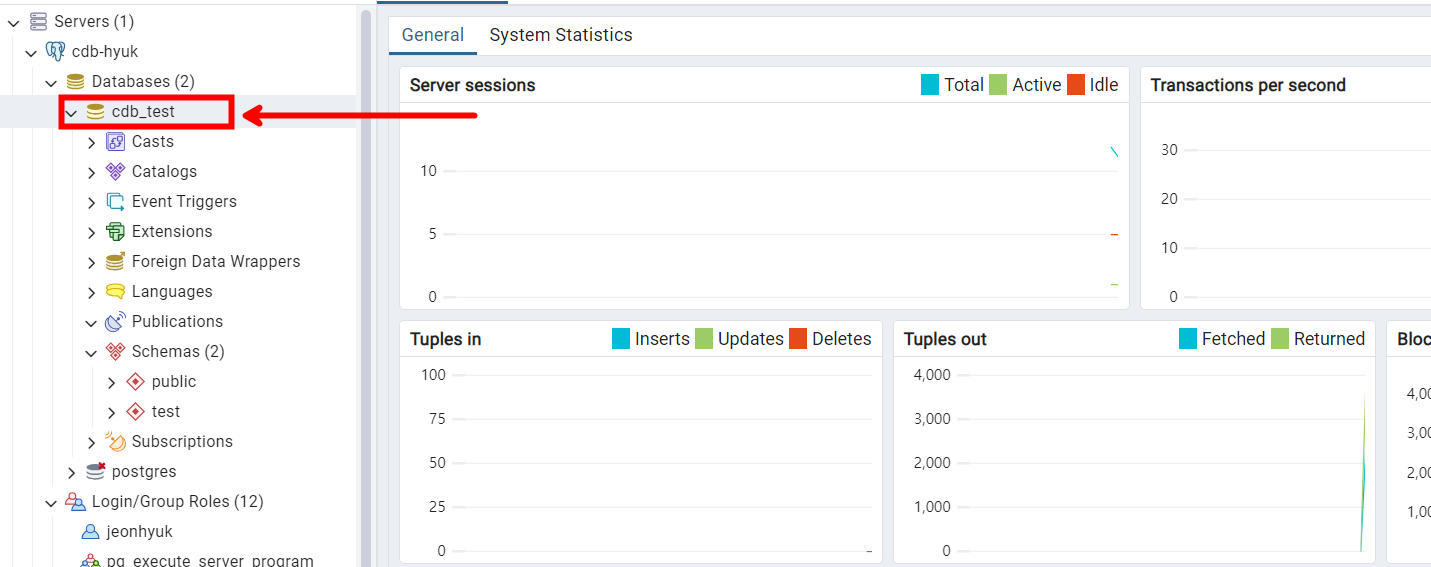
Task: Click the Publications icon
Action: 115,322
